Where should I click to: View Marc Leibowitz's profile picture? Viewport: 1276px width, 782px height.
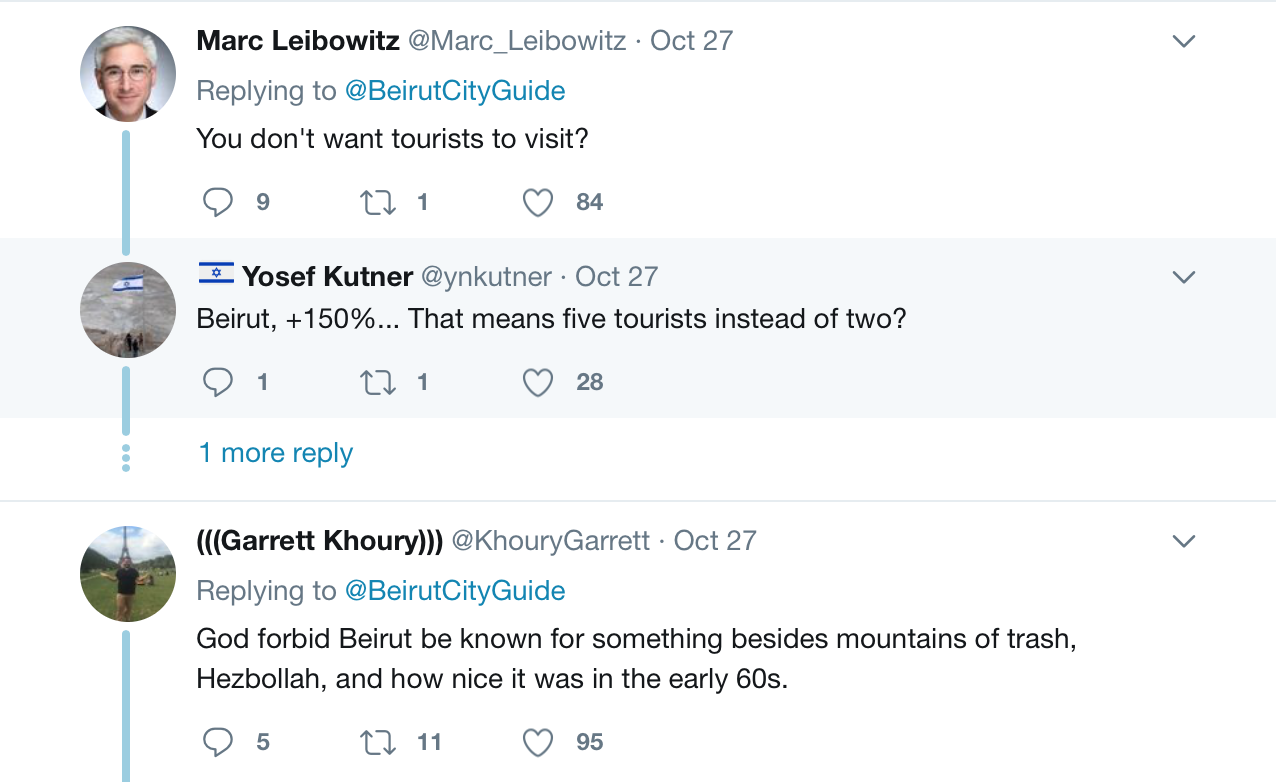click(127, 73)
